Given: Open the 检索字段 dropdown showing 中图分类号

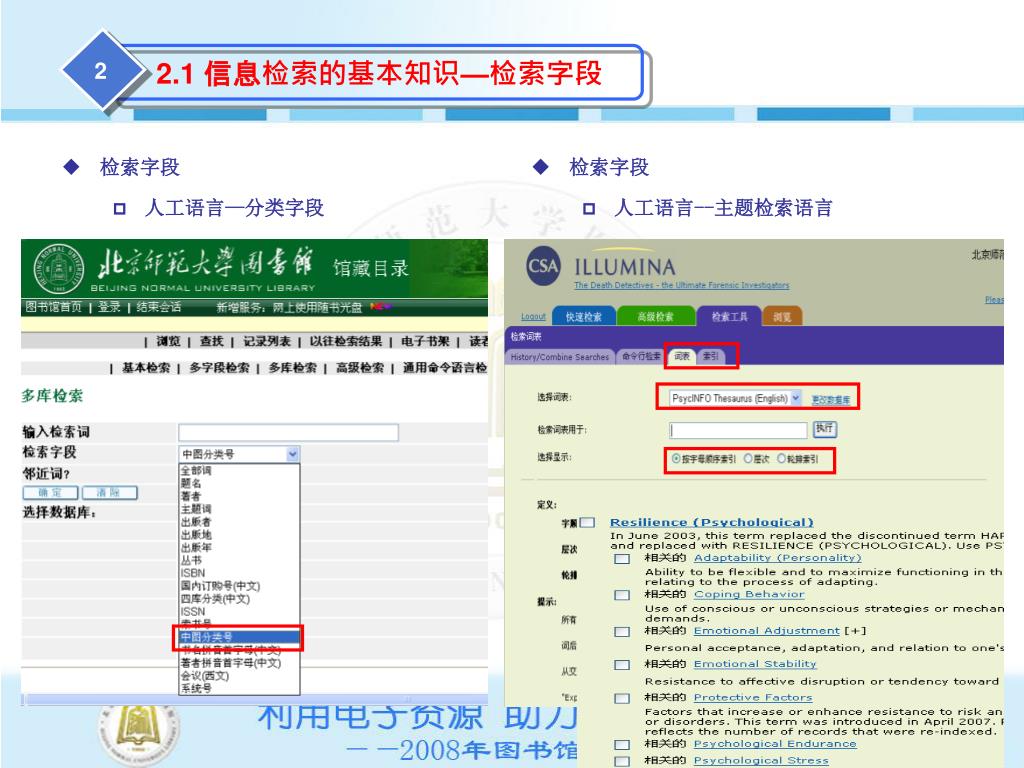Looking at the screenshot, I should pyautogui.click(x=239, y=454).
